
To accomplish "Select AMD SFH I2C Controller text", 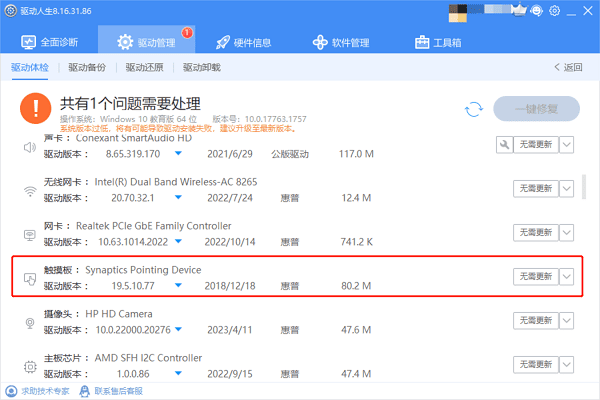I will point(148,358).
